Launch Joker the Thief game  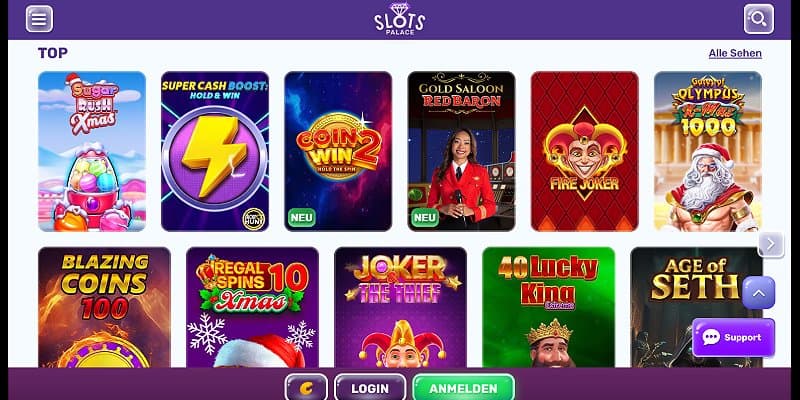[401, 308]
